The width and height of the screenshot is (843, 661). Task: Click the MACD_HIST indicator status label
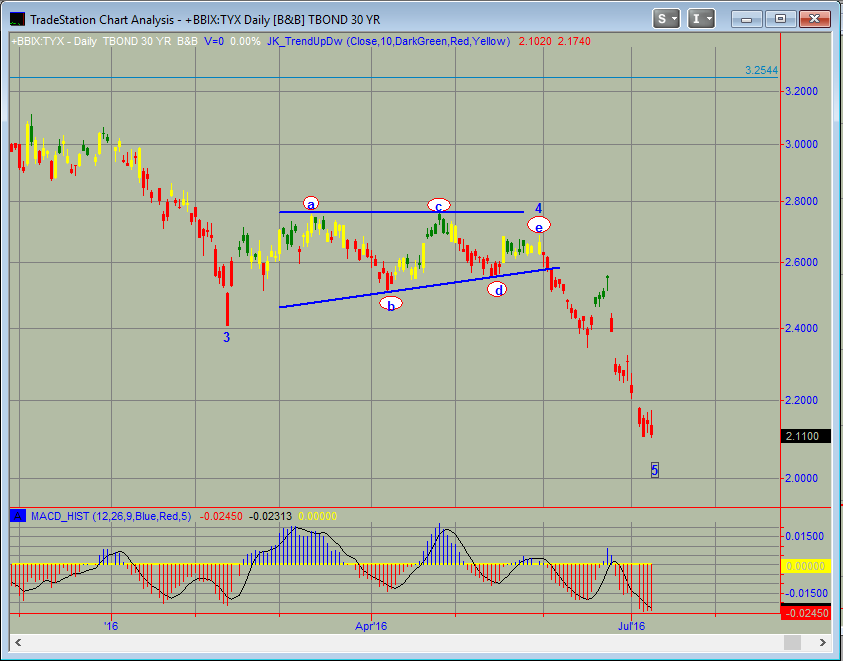pyautogui.click(x=105, y=516)
